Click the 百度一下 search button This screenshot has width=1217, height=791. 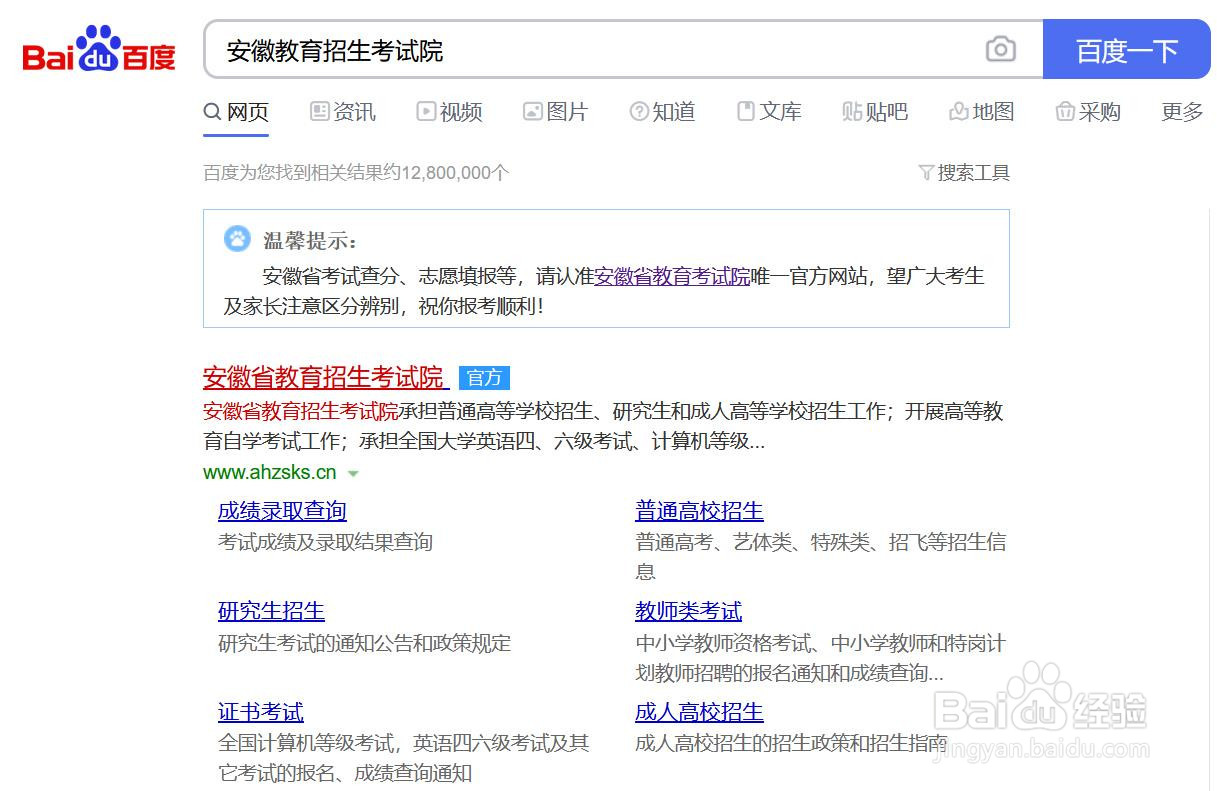coord(1126,49)
